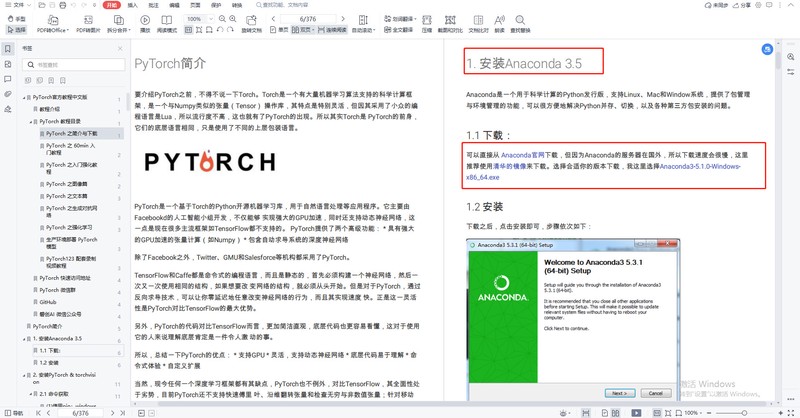
Task: Click PDF转图片 convert to image tool
Action: coord(88,23)
